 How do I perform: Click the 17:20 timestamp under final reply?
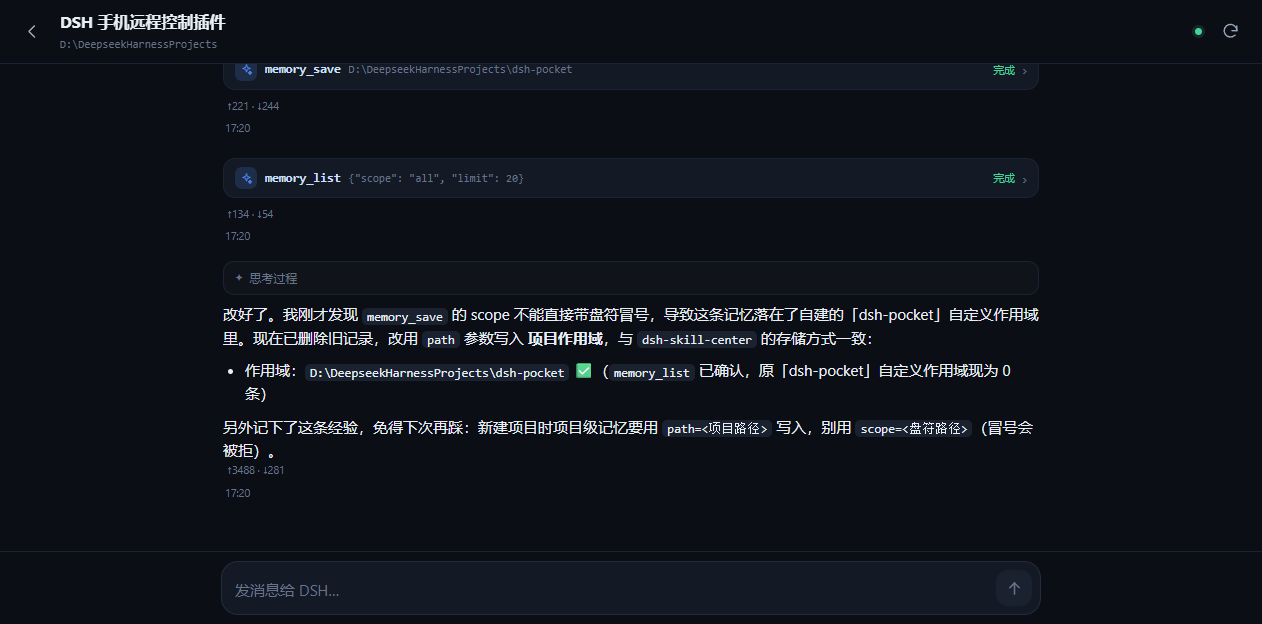[238, 493]
